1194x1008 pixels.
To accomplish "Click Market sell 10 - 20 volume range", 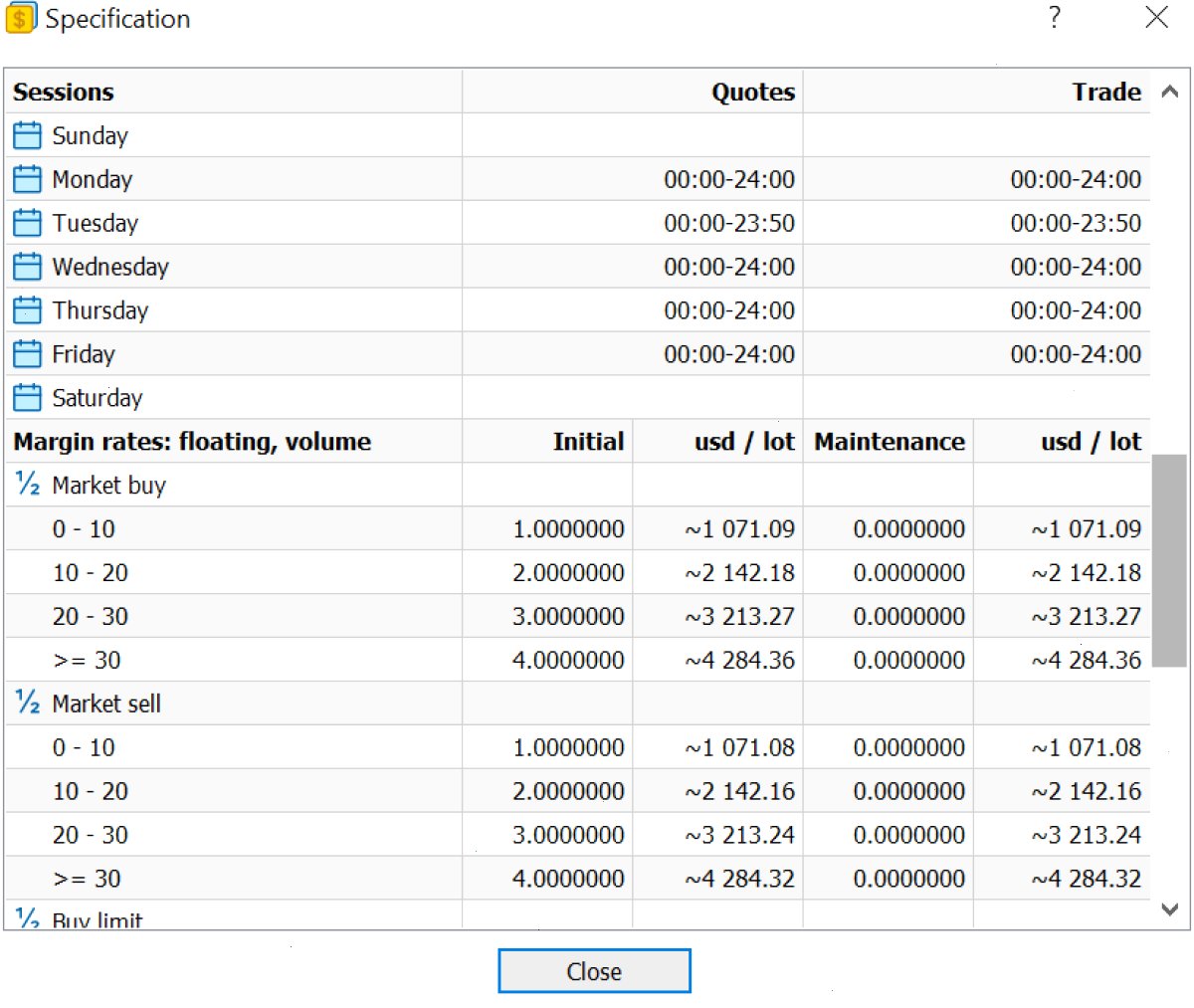I will (91, 792).
